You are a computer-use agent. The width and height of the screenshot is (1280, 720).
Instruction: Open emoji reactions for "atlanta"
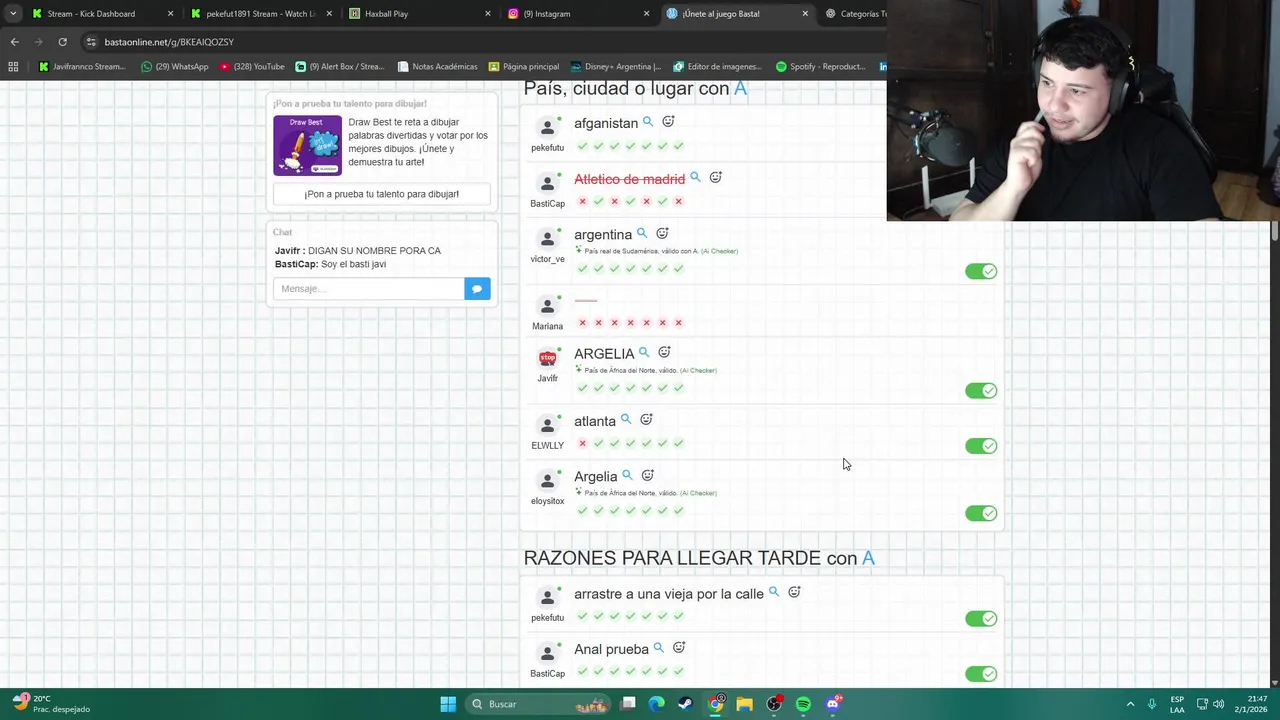pos(646,420)
